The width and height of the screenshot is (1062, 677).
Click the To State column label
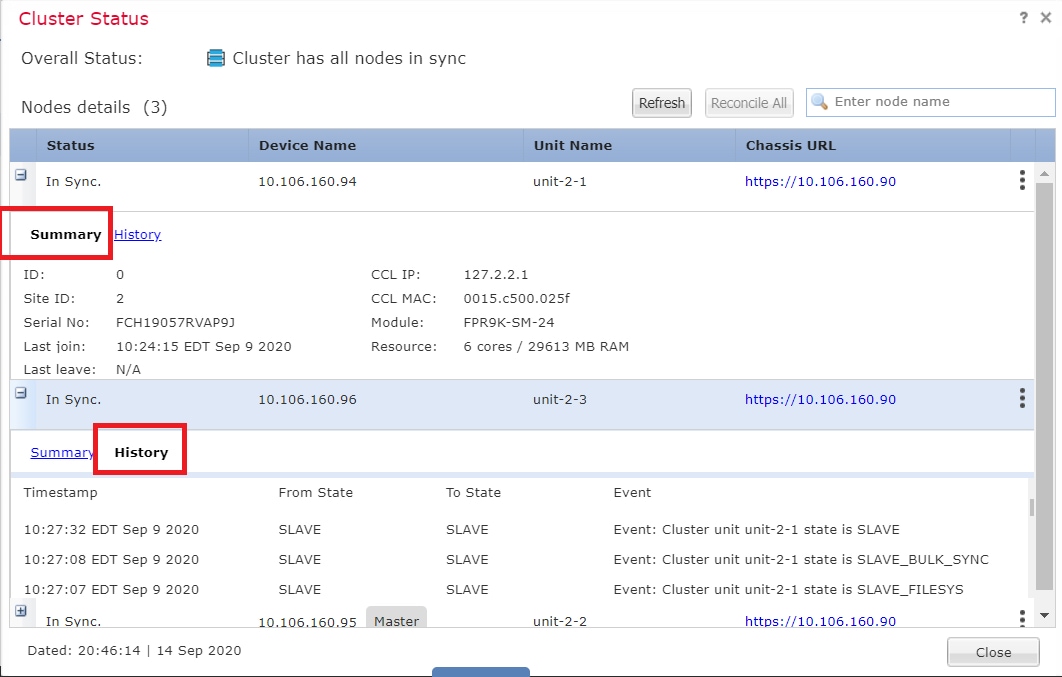point(473,492)
